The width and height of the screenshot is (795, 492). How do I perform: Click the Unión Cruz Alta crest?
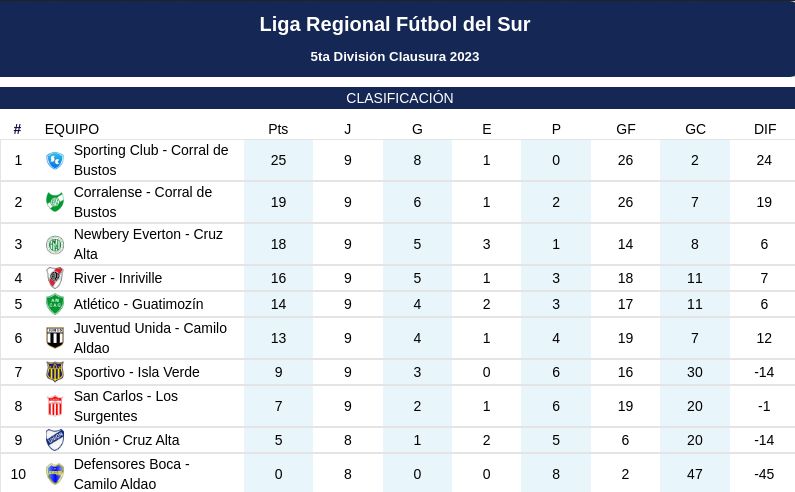(55, 440)
